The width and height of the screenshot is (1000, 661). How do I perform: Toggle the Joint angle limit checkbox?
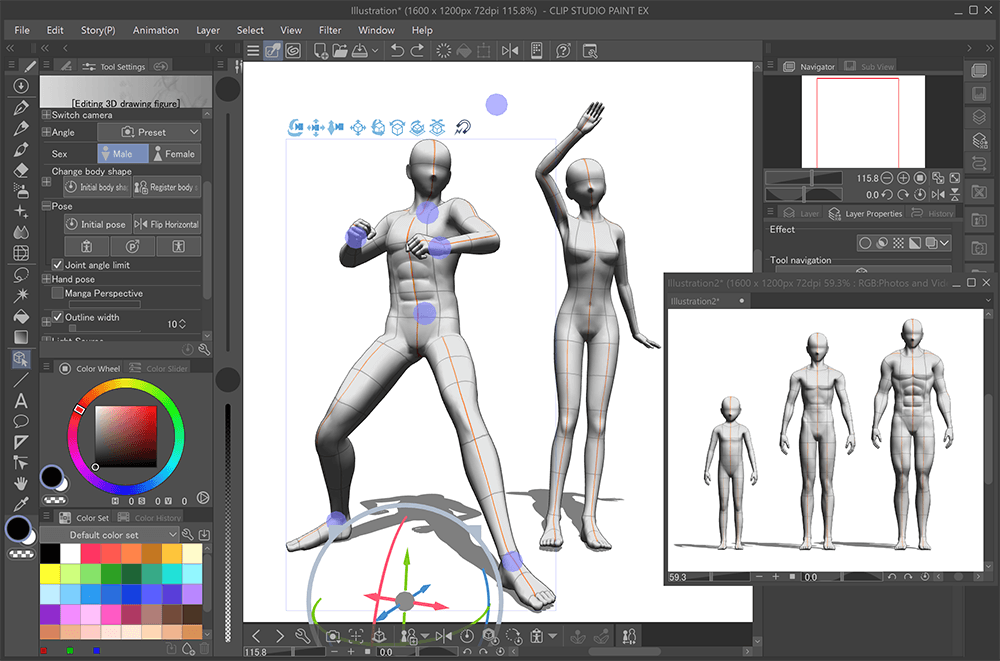pos(57,264)
